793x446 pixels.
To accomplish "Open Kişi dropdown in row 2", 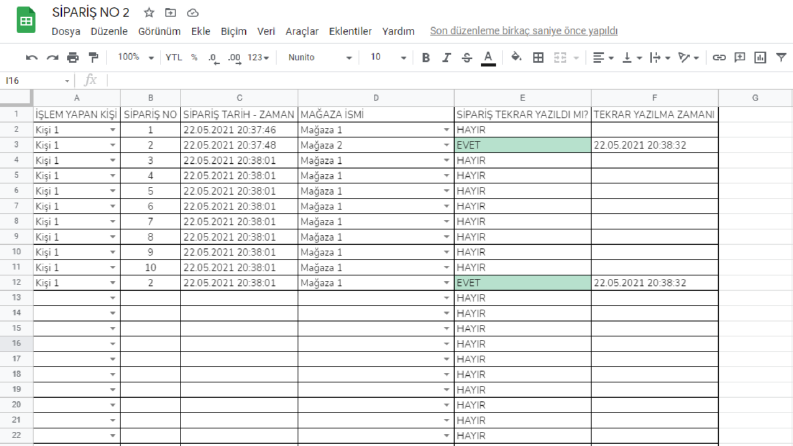I will pos(113,130).
